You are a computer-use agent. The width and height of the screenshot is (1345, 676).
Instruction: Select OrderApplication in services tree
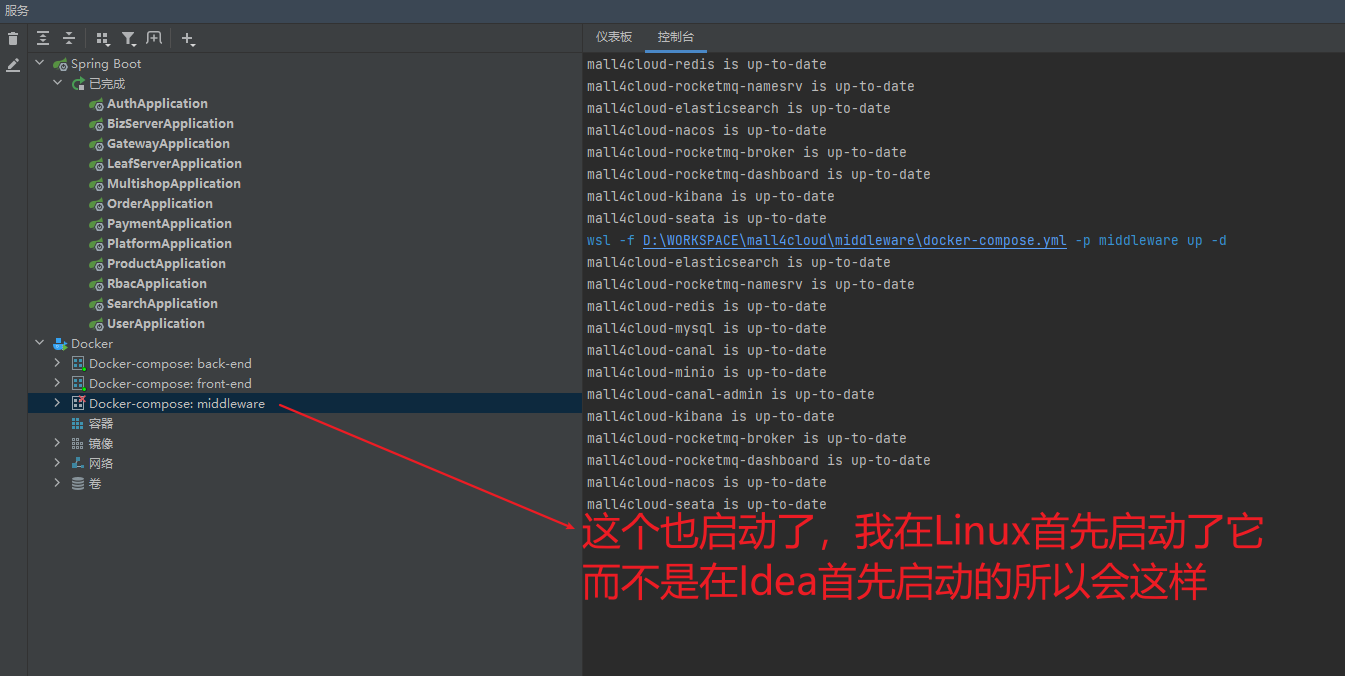coord(160,203)
